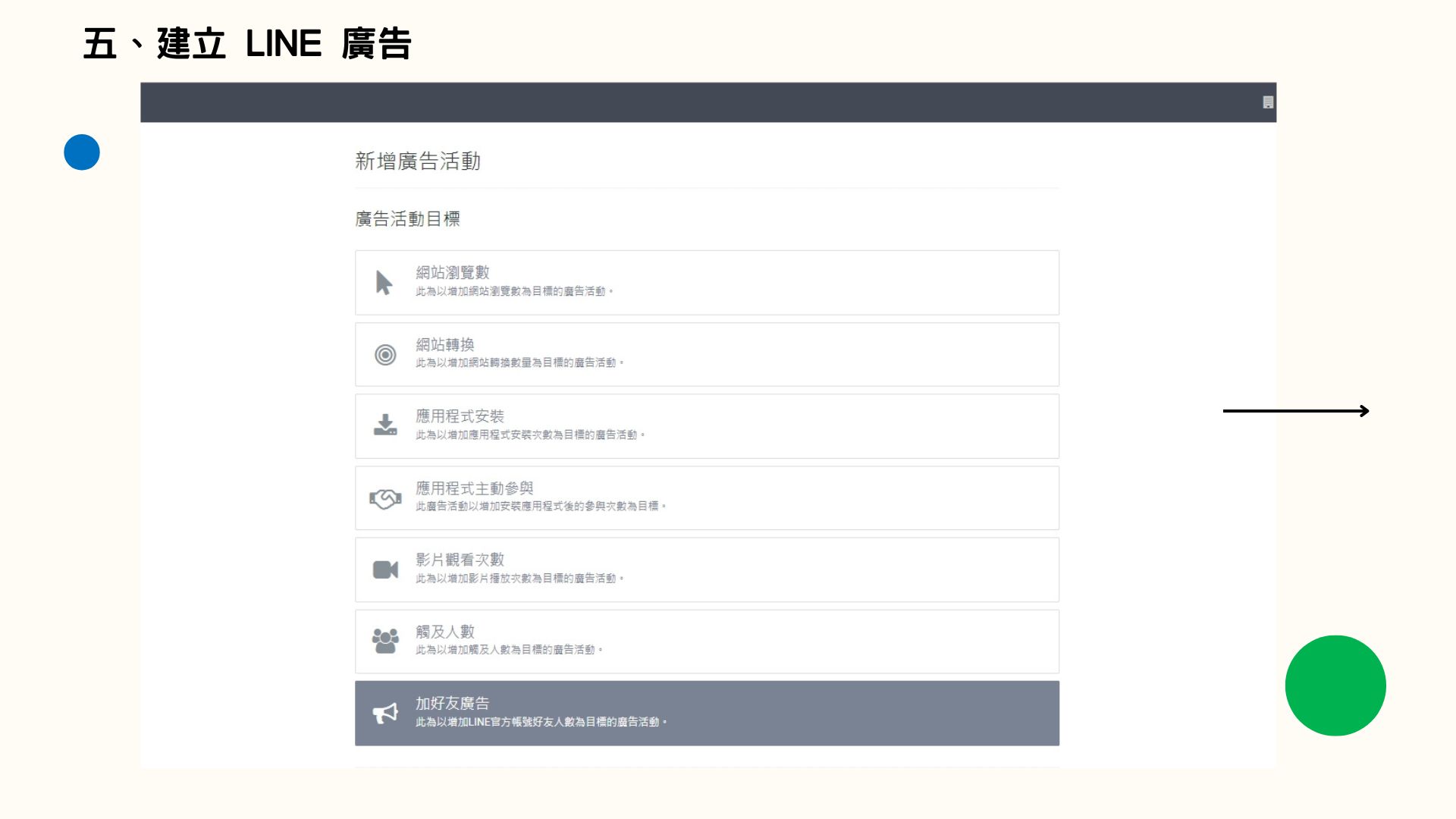
Task: Click the target icon for 網站轉換
Action: pos(385,355)
